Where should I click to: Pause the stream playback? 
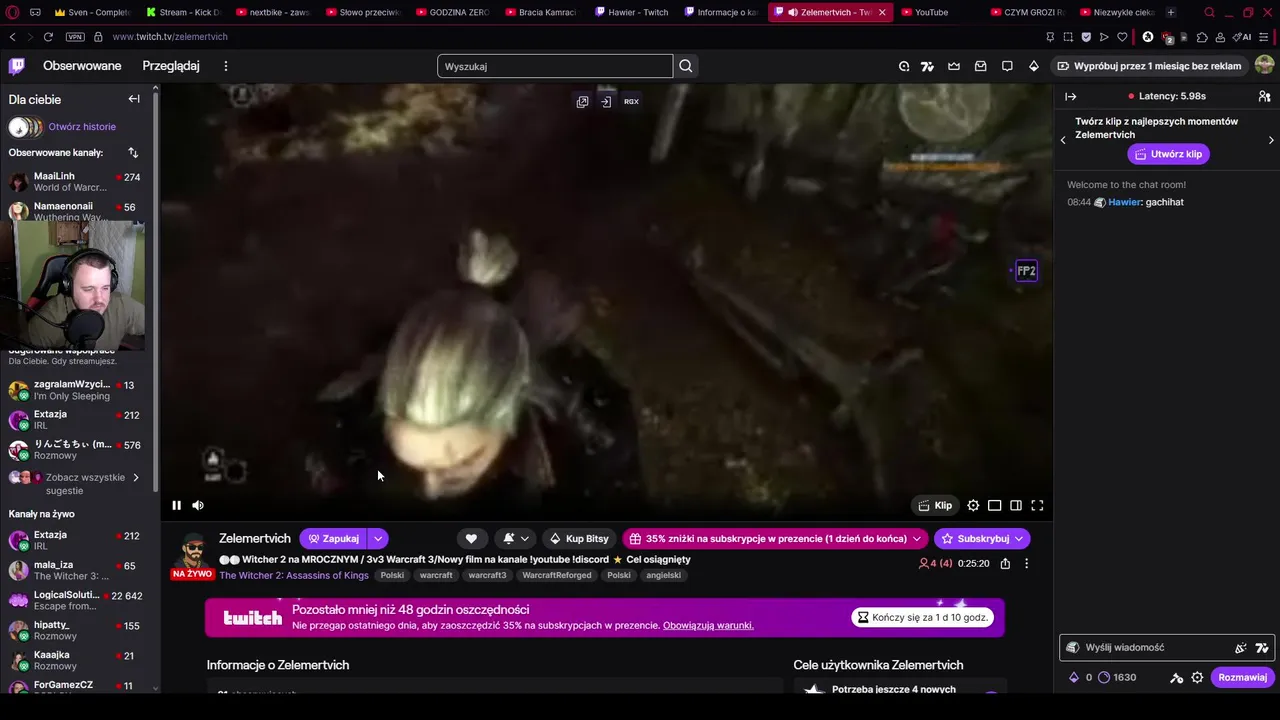tap(176, 506)
